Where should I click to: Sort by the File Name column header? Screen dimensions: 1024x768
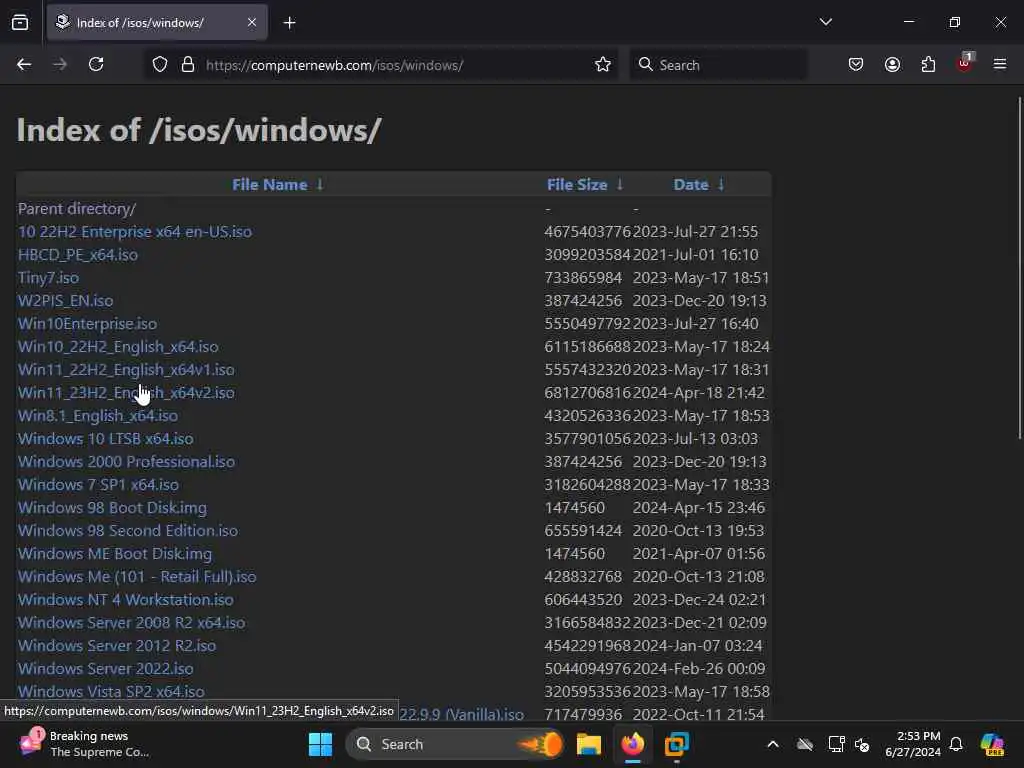click(x=270, y=185)
